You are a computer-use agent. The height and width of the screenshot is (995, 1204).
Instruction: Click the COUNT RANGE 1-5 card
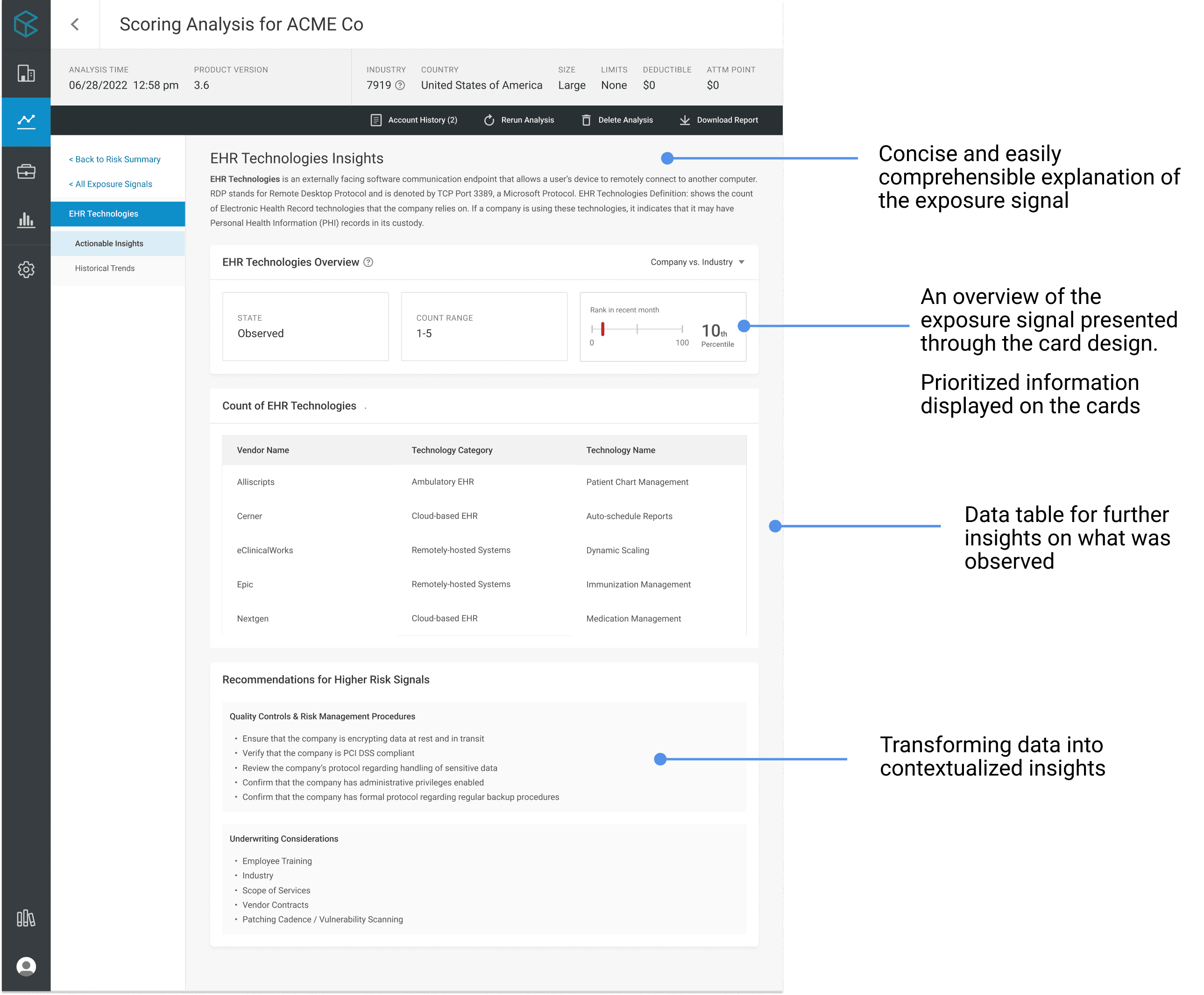[x=484, y=327]
